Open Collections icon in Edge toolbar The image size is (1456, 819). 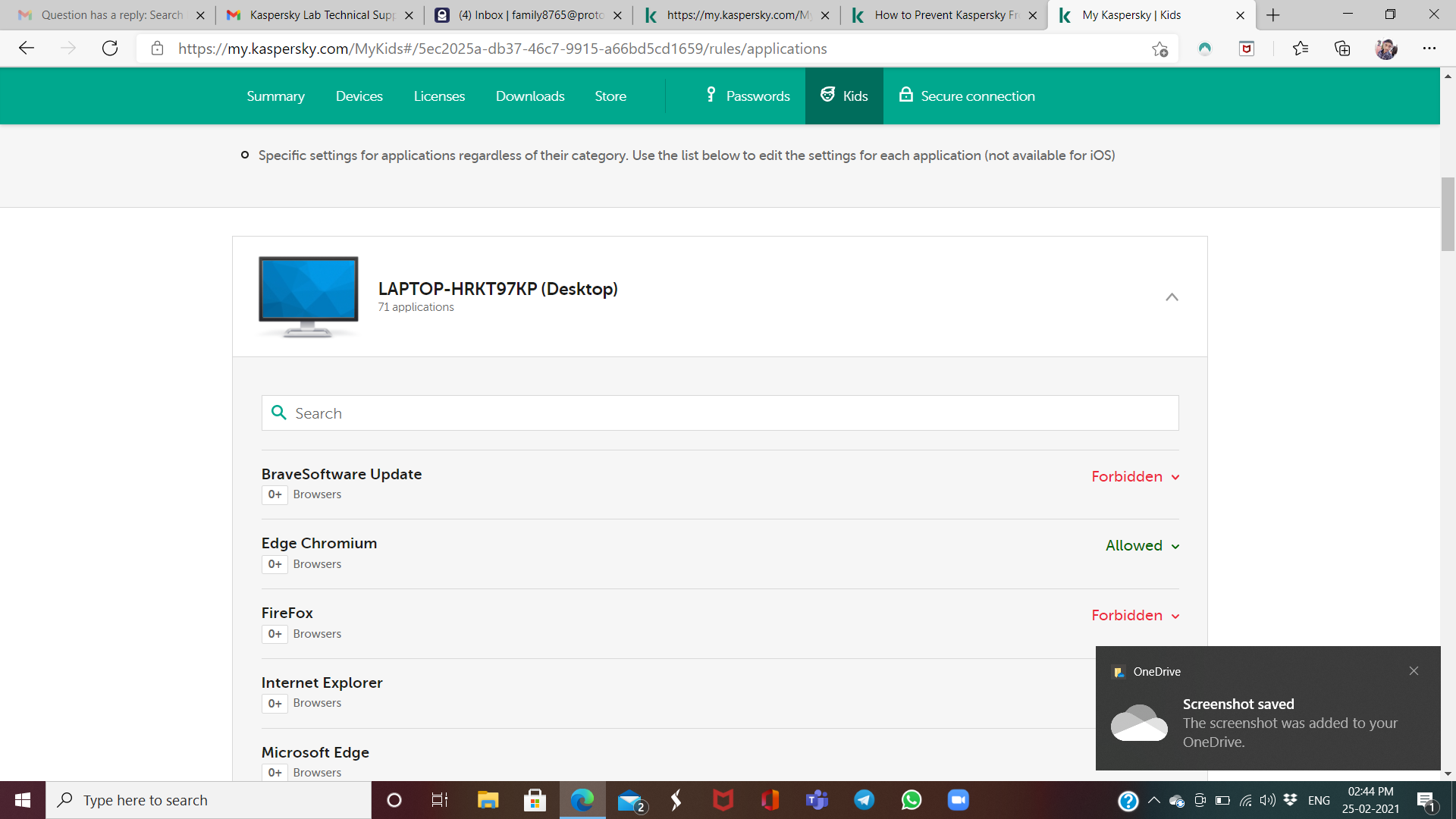[1342, 49]
